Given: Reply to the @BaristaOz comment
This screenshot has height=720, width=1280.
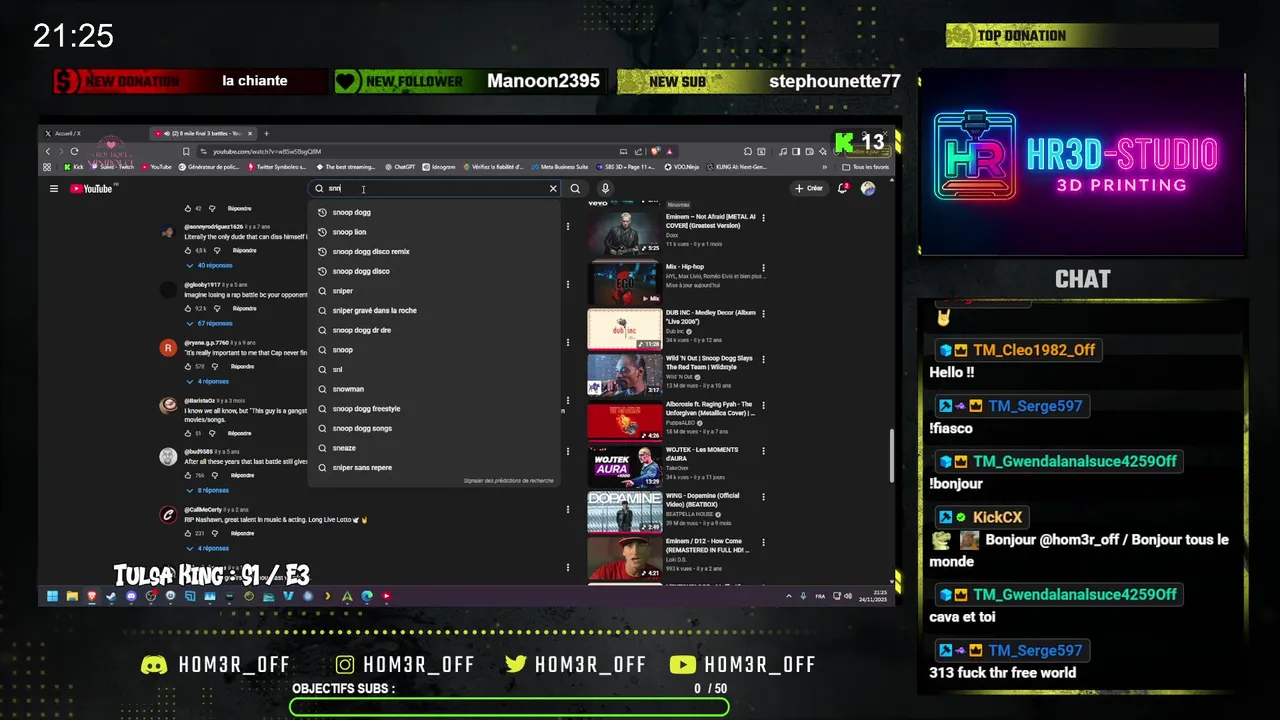Looking at the screenshot, I should tap(239, 433).
